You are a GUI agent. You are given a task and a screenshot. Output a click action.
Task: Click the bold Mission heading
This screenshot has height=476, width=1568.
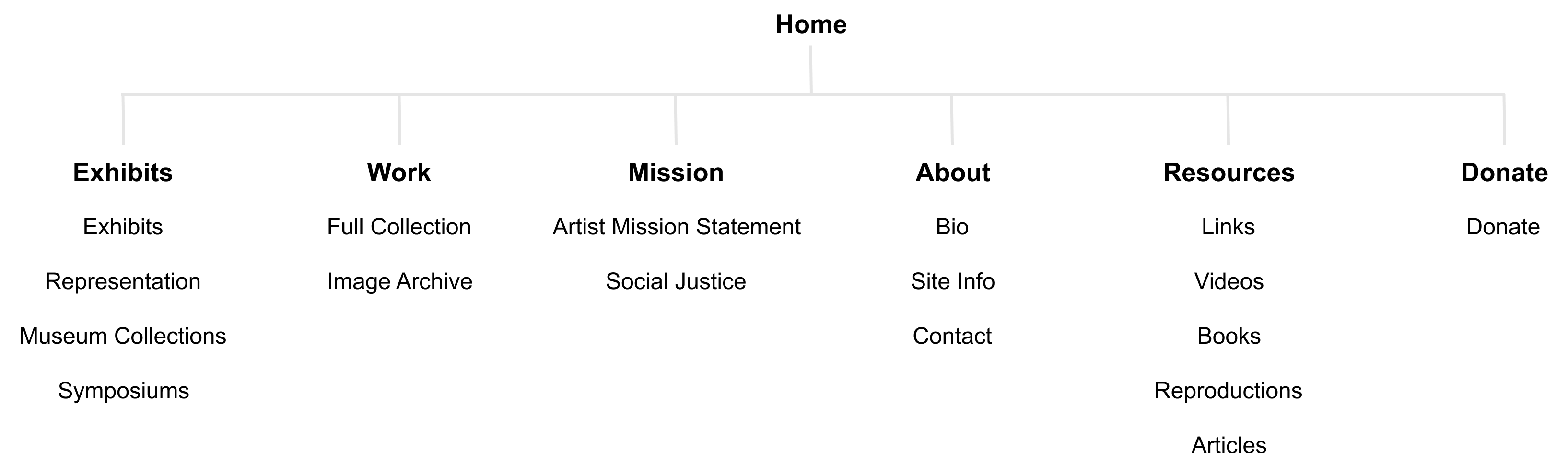point(676,173)
